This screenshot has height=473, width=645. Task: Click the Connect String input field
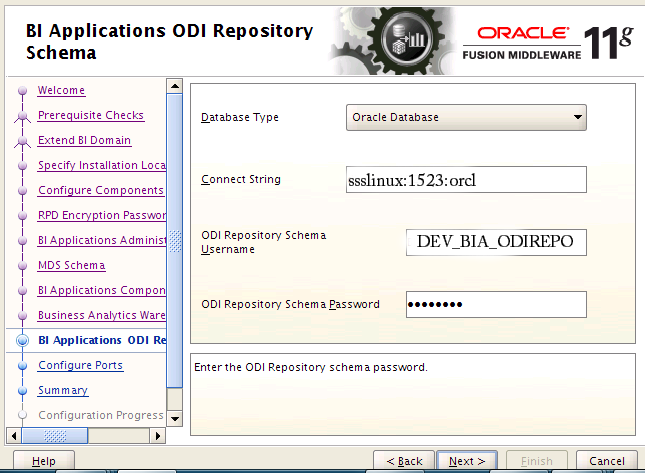pos(466,180)
